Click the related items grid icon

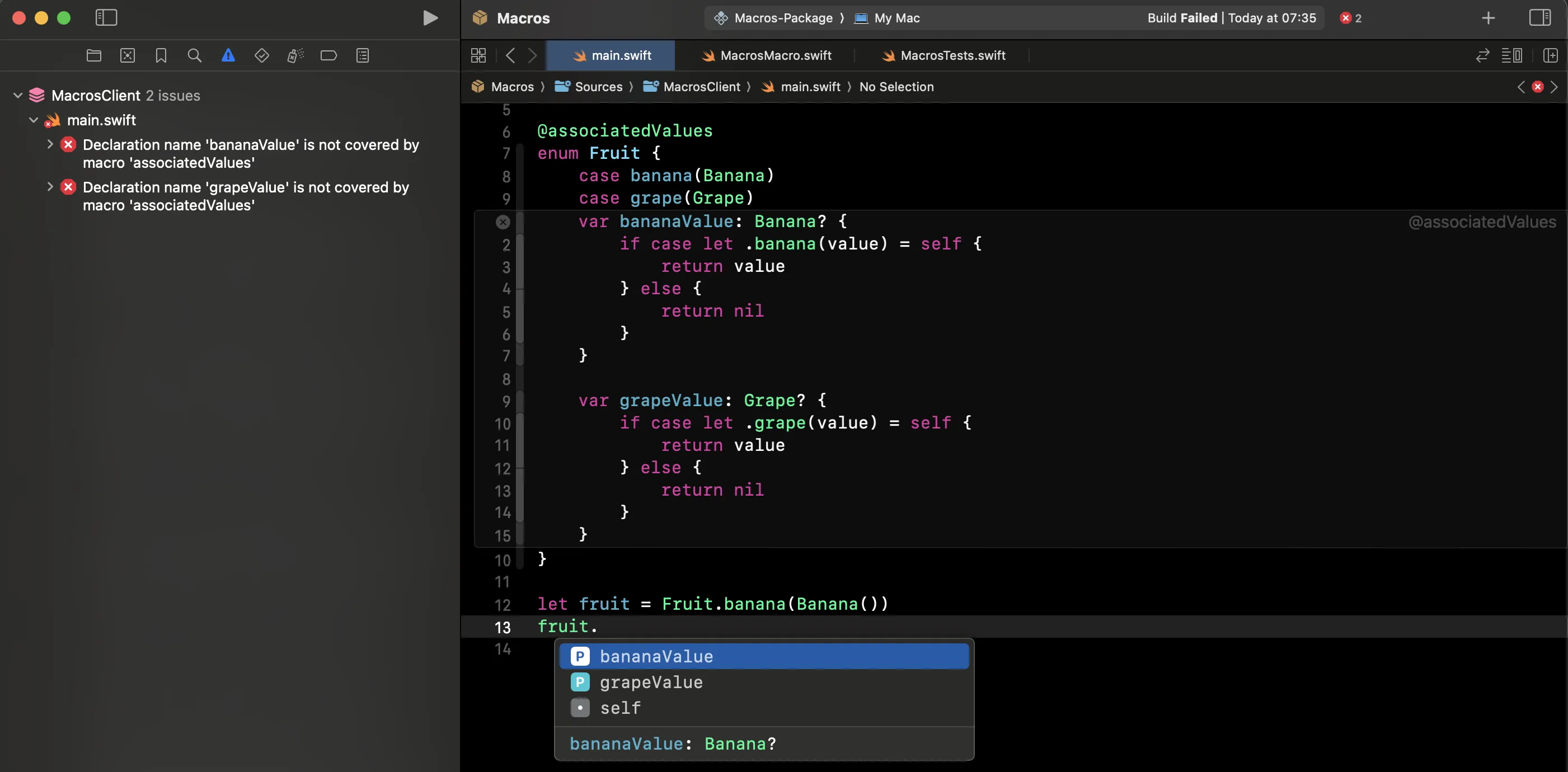(478, 55)
